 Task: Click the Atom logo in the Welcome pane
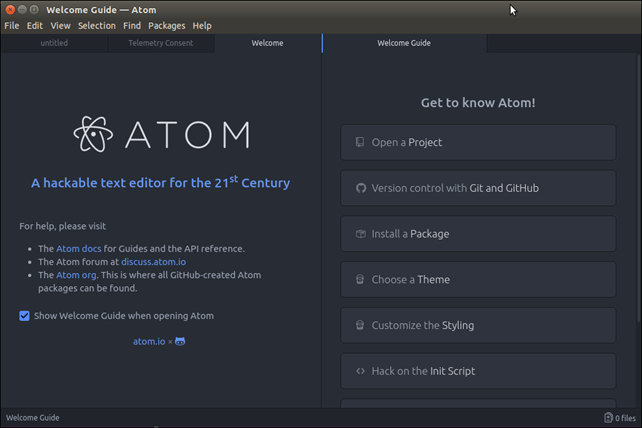161,134
